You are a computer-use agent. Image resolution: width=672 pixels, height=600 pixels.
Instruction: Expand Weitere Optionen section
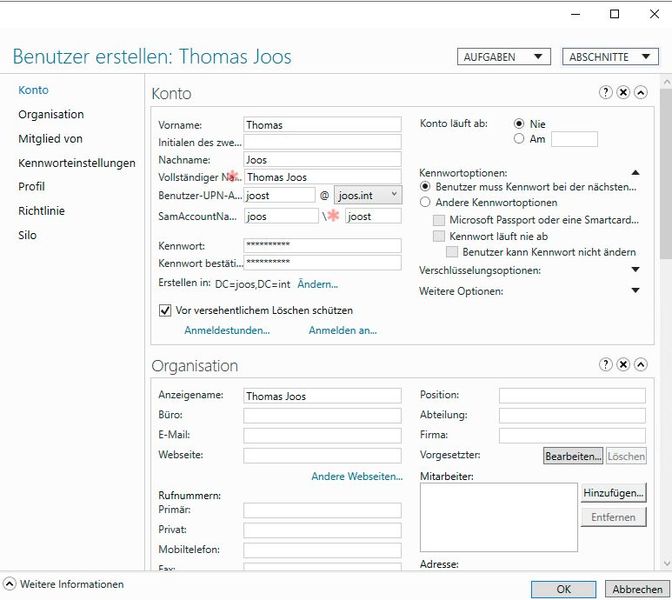[636, 290]
